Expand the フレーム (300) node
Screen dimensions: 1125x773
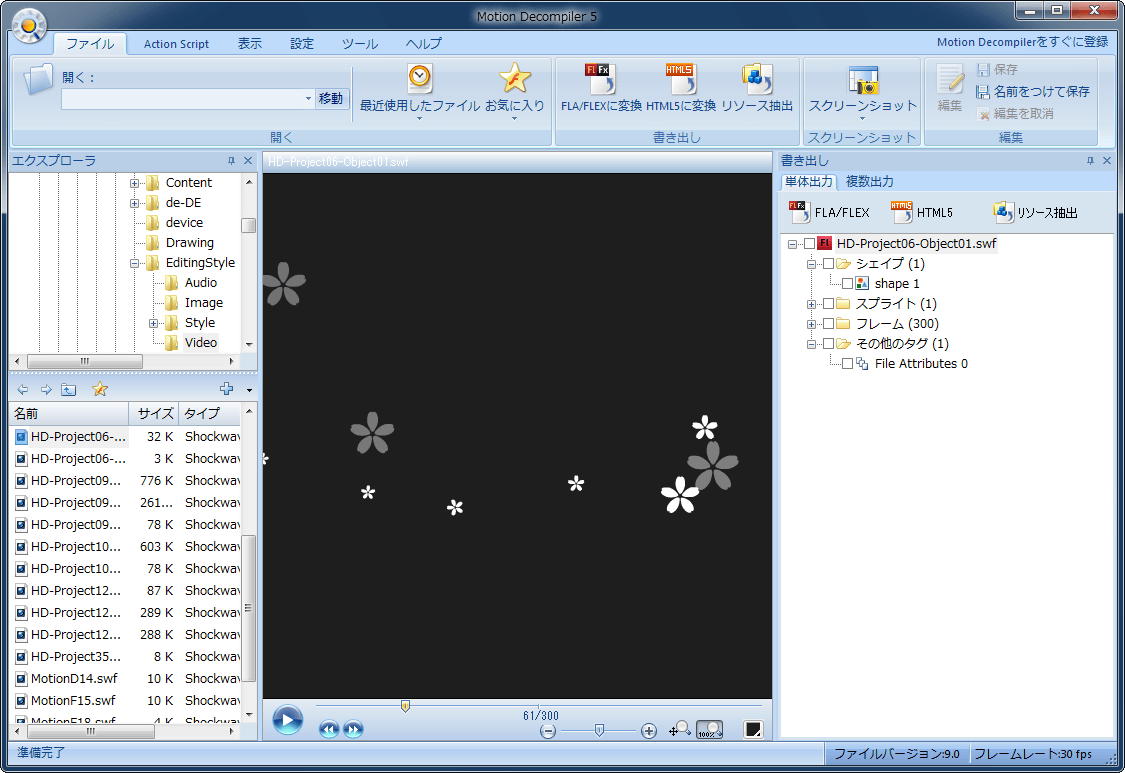[811, 324]
